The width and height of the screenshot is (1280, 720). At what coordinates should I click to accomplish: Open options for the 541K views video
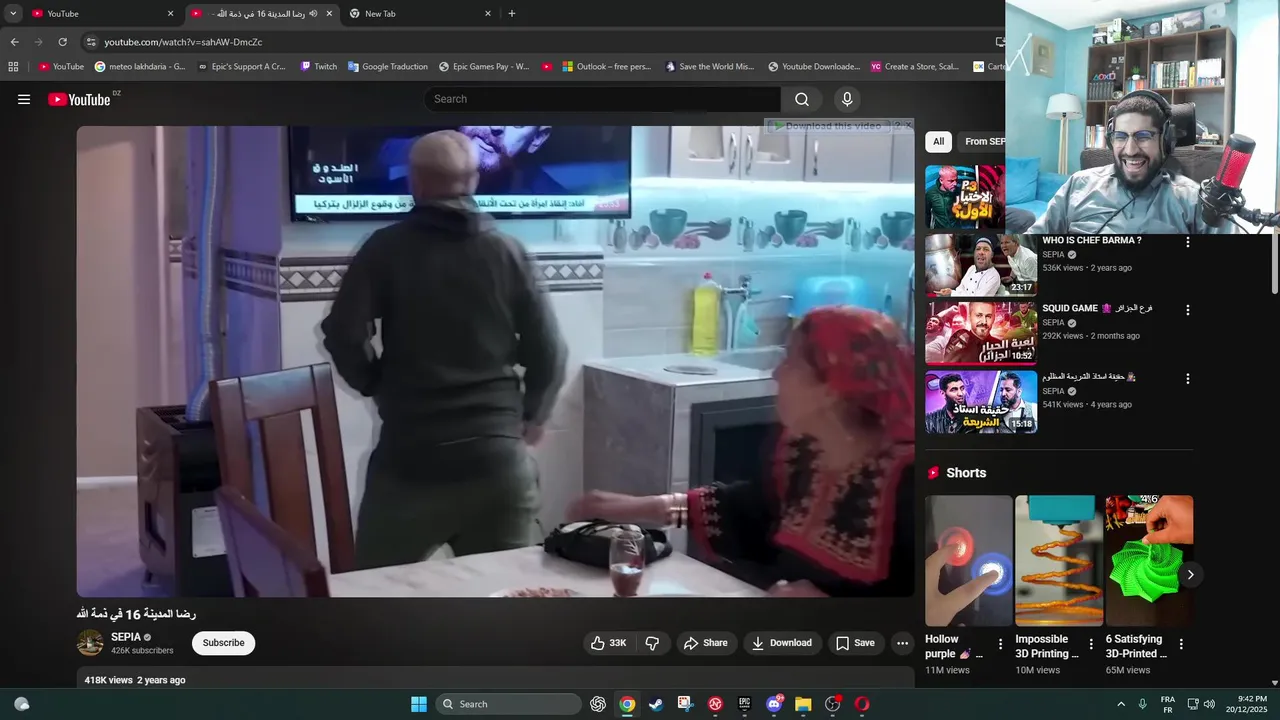pos(1188,379)
